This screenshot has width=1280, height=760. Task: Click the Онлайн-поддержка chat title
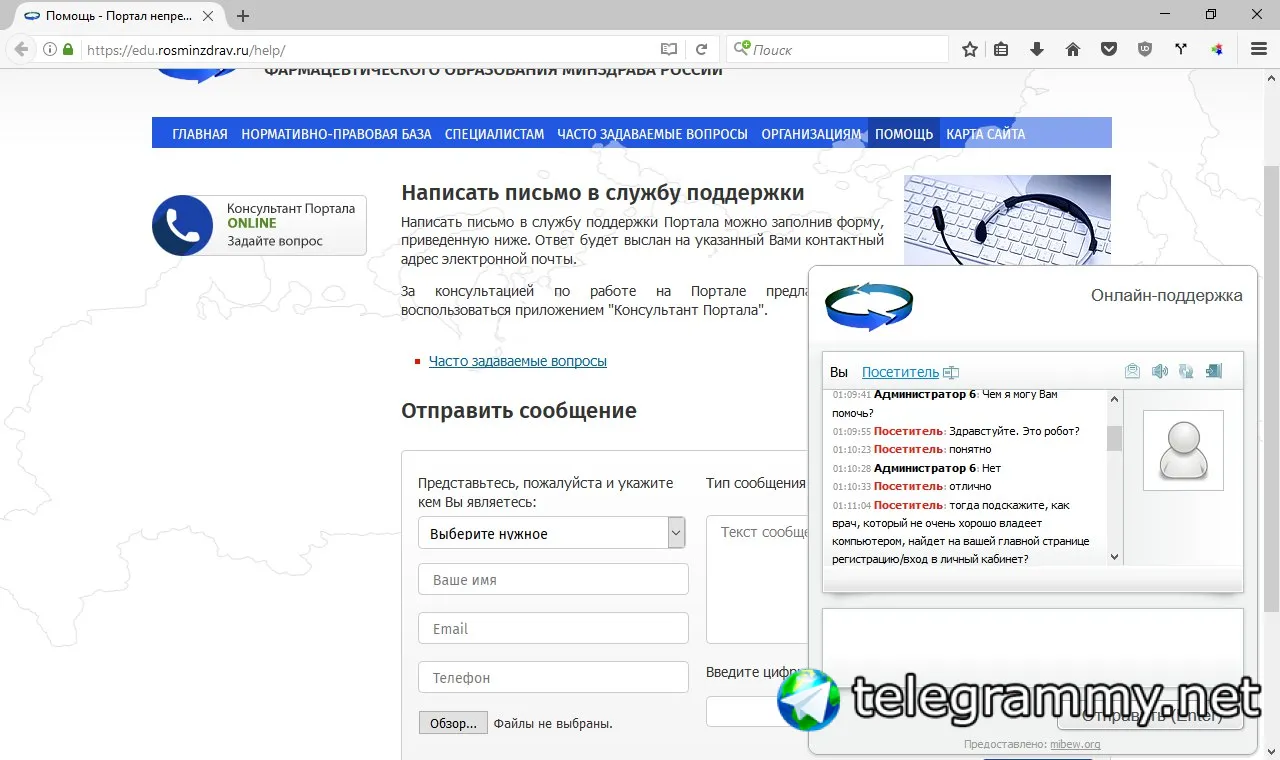click(x=1167, y=295)
